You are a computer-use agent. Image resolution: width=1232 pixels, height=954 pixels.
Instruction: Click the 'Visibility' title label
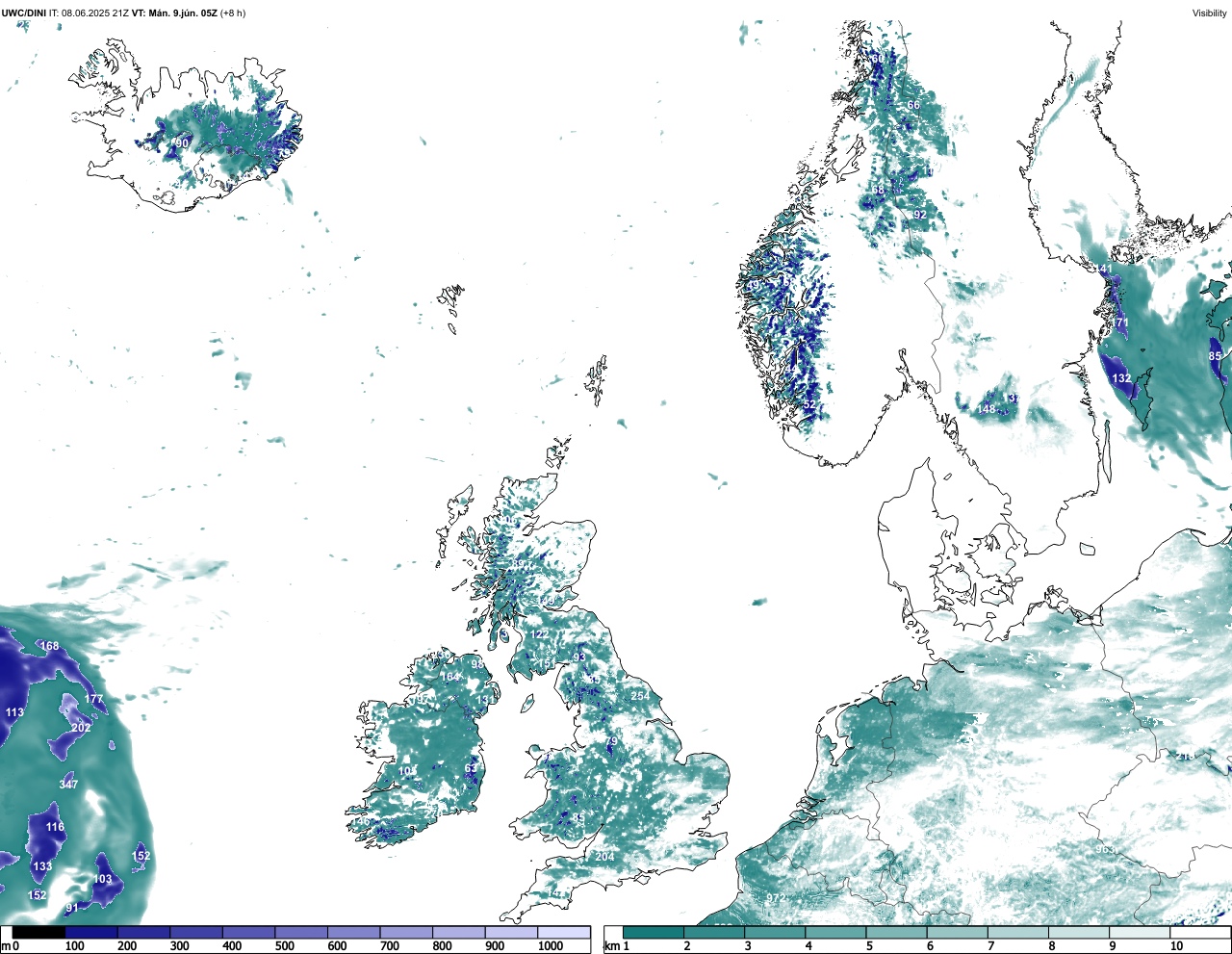pyautogui.click(x=1209, y=13)
